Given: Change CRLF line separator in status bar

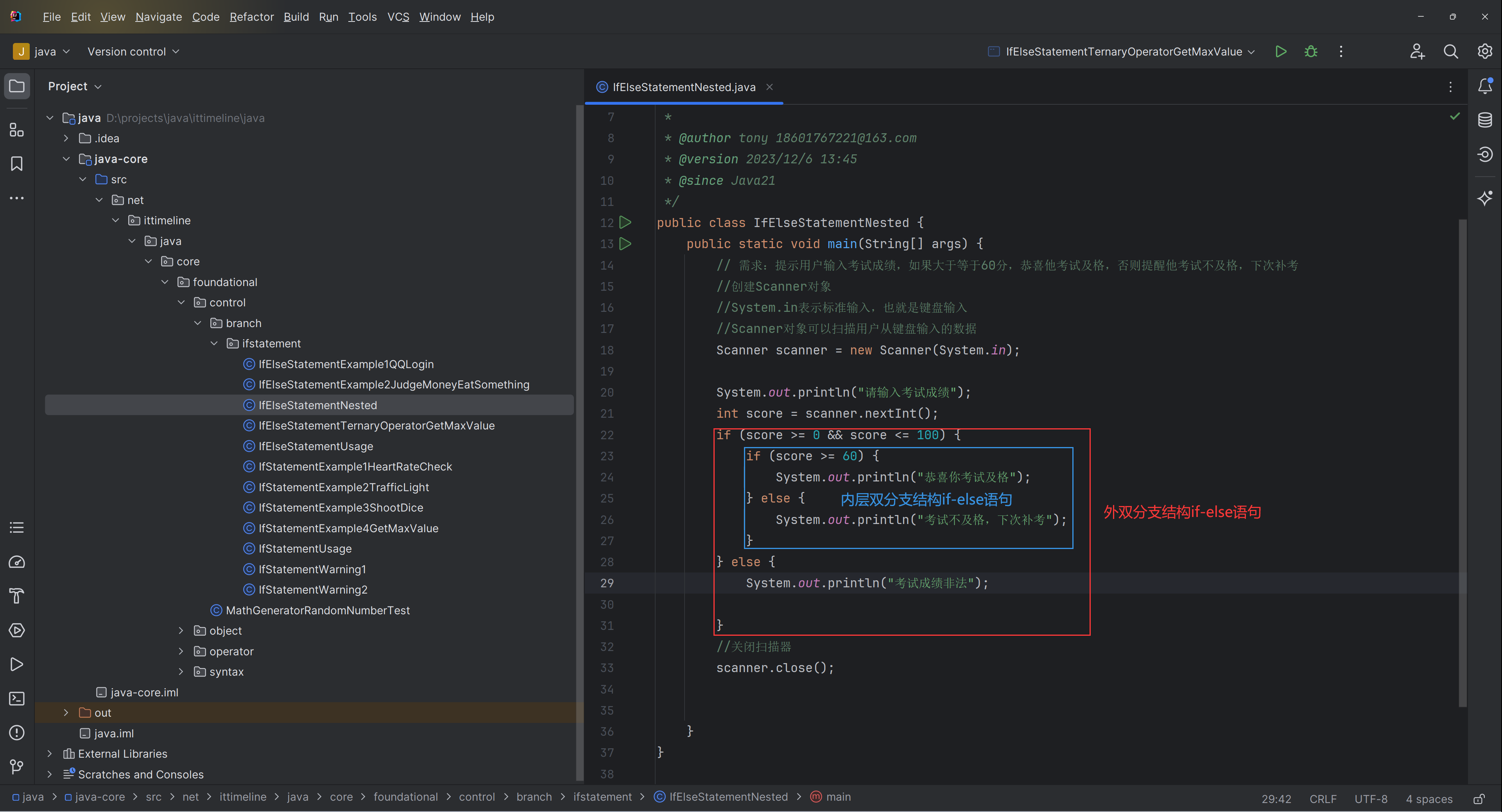Looking at the screenshot, I should pyautogui.click(x=1323, y=799).
